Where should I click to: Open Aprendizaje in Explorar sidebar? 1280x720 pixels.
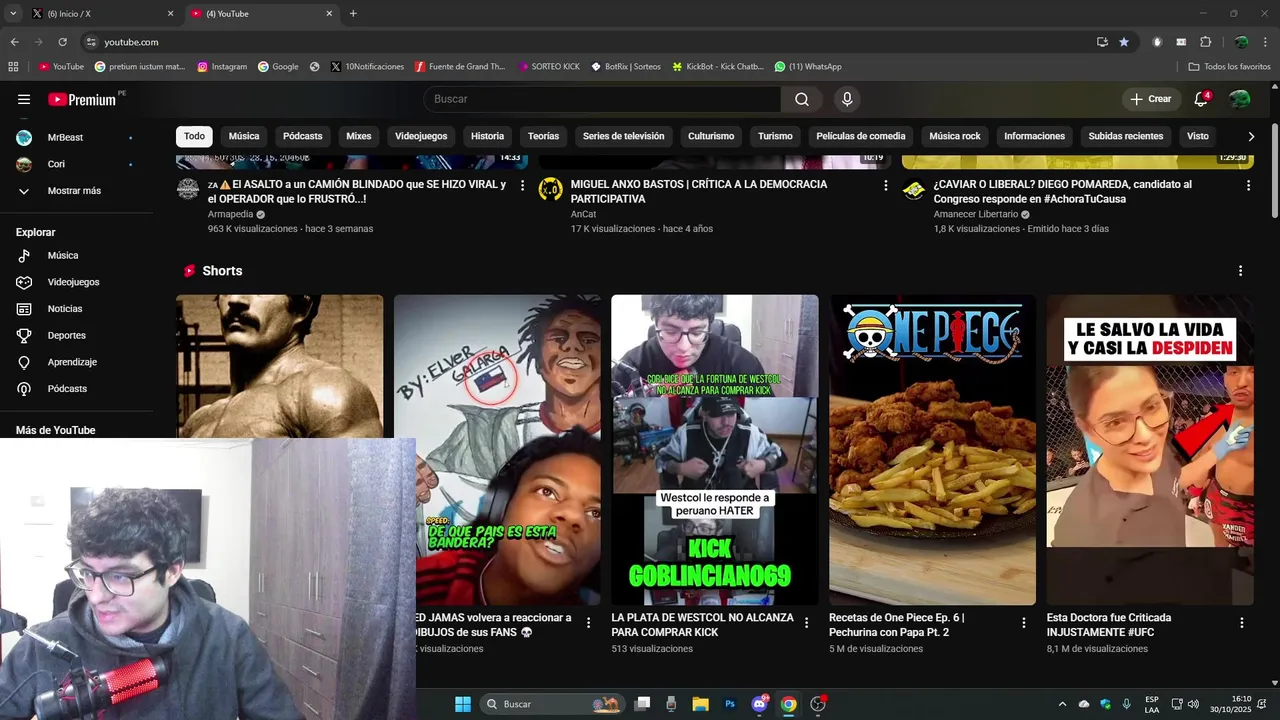(x=72, y=362)
